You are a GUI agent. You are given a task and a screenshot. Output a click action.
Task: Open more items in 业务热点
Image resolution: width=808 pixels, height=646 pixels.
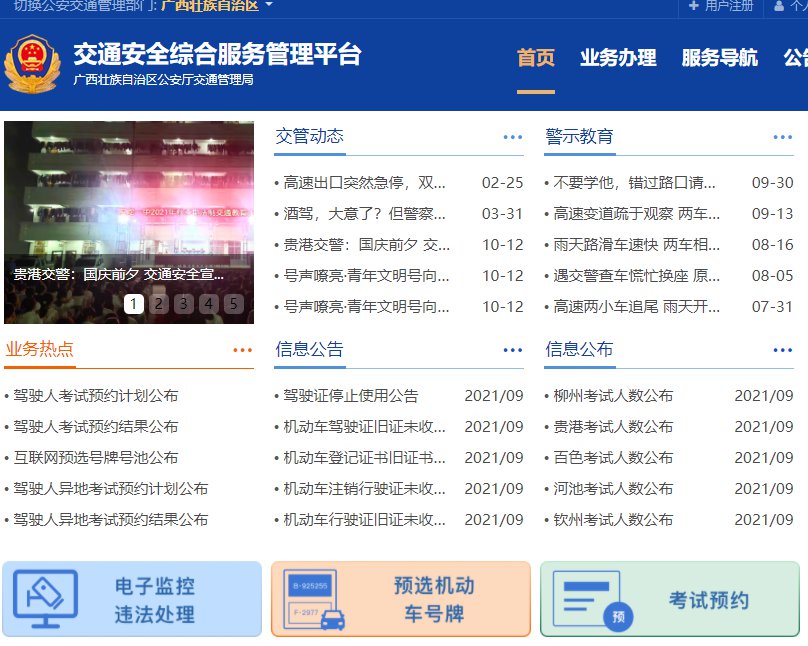pyautogui.click(x=243, y=350)
